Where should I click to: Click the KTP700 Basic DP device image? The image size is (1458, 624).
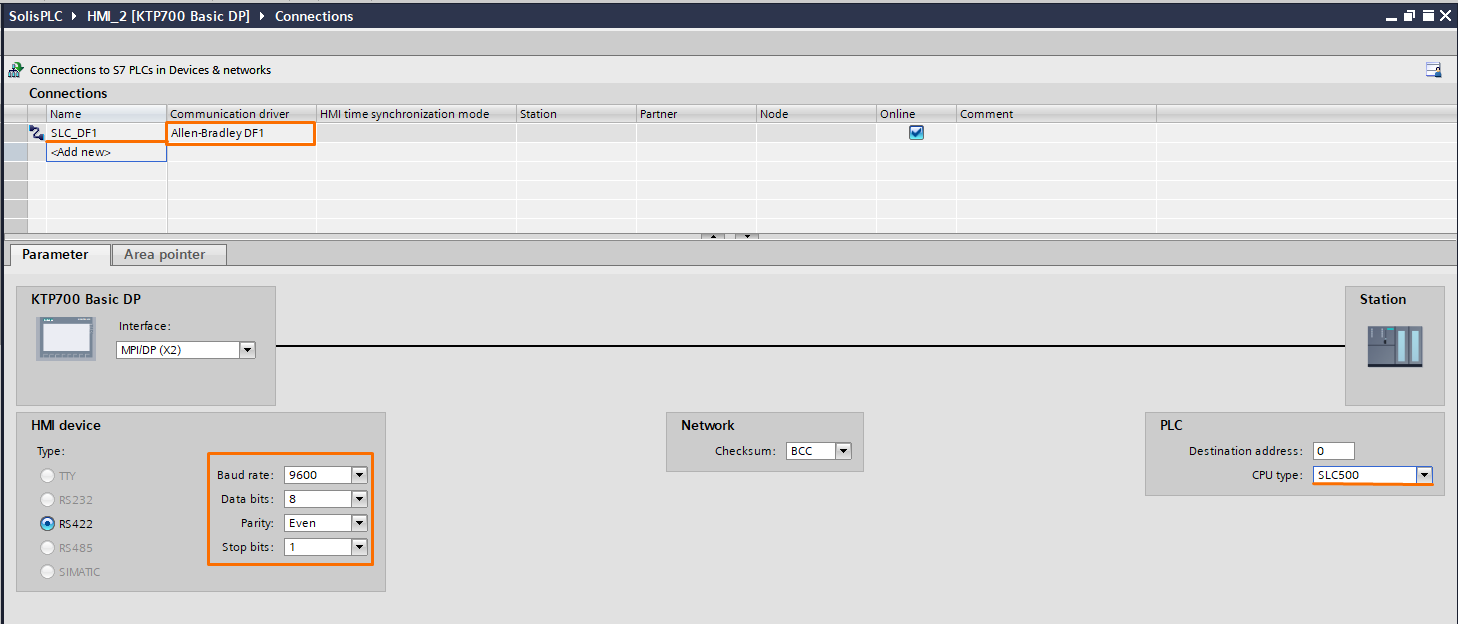coord(66,340)
